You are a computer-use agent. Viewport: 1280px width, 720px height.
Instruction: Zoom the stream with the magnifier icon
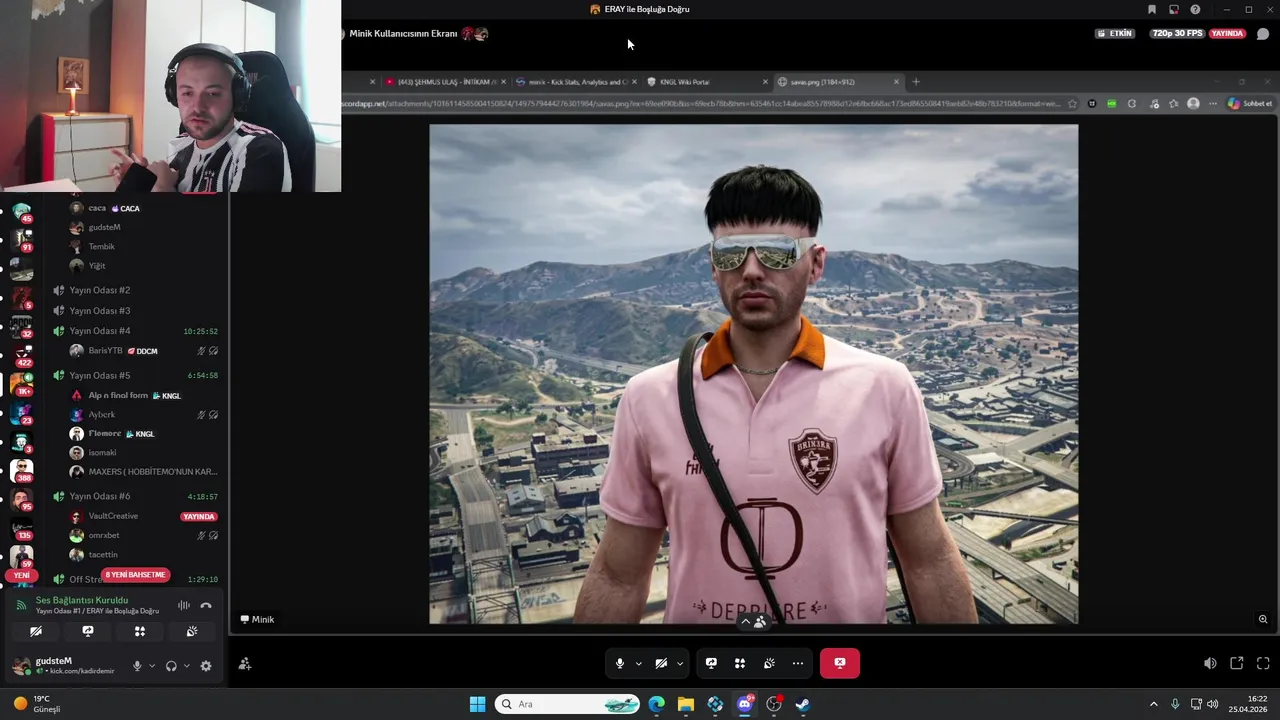pos(1263,620)
